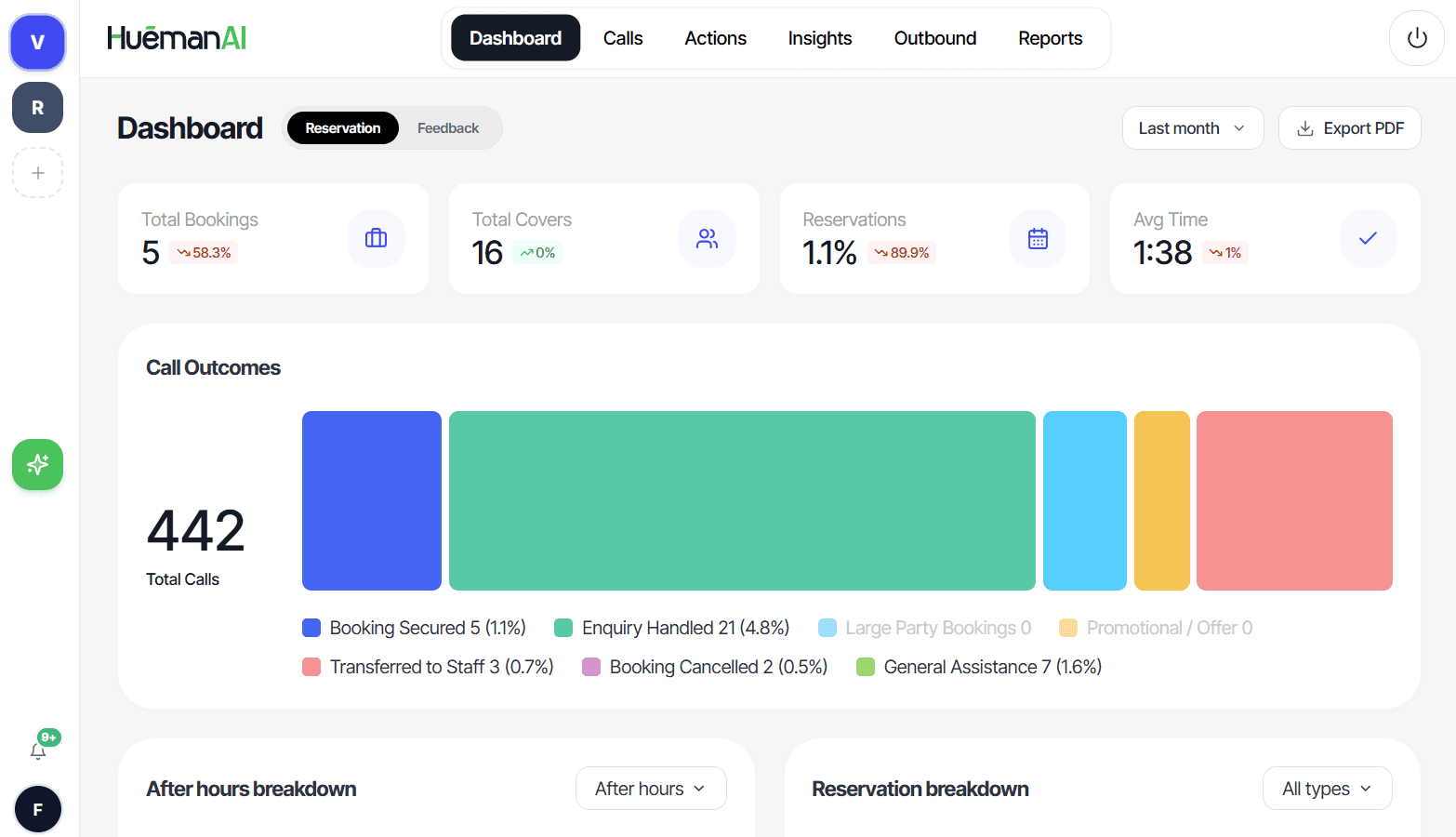Go to the Dashboard tab
The width and height of the screenshot is (1456, 837).
(x=515, y=38)
